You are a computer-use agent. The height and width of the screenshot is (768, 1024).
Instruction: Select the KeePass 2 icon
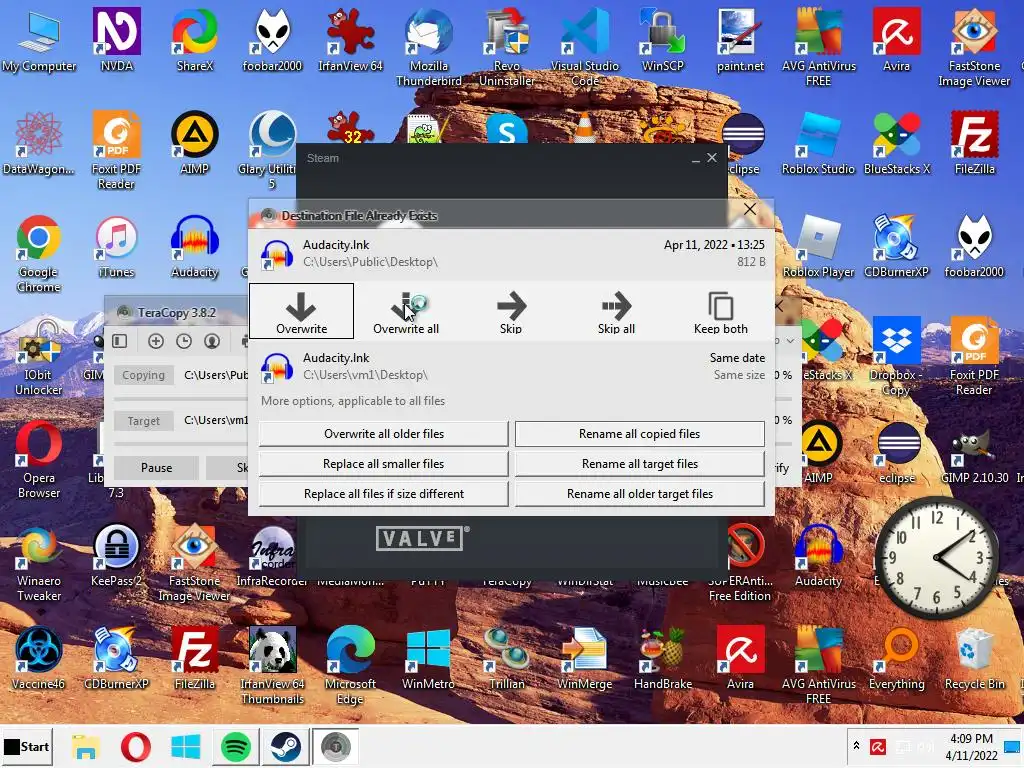pos(116,555)
